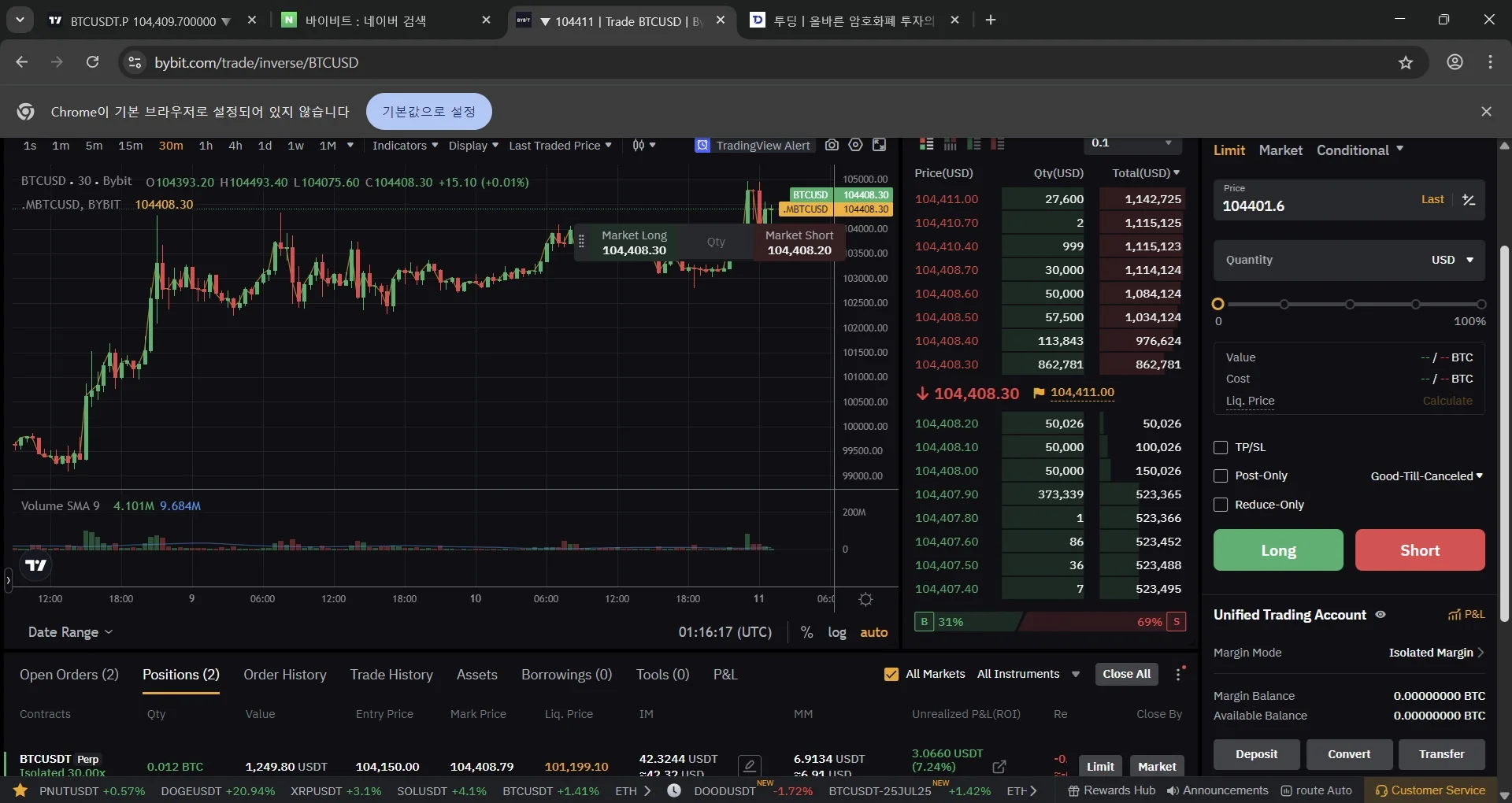Viewport: 1512px width, 803px height.
Task: Select the 1h chart timeframe
Action: pos(206,146)
